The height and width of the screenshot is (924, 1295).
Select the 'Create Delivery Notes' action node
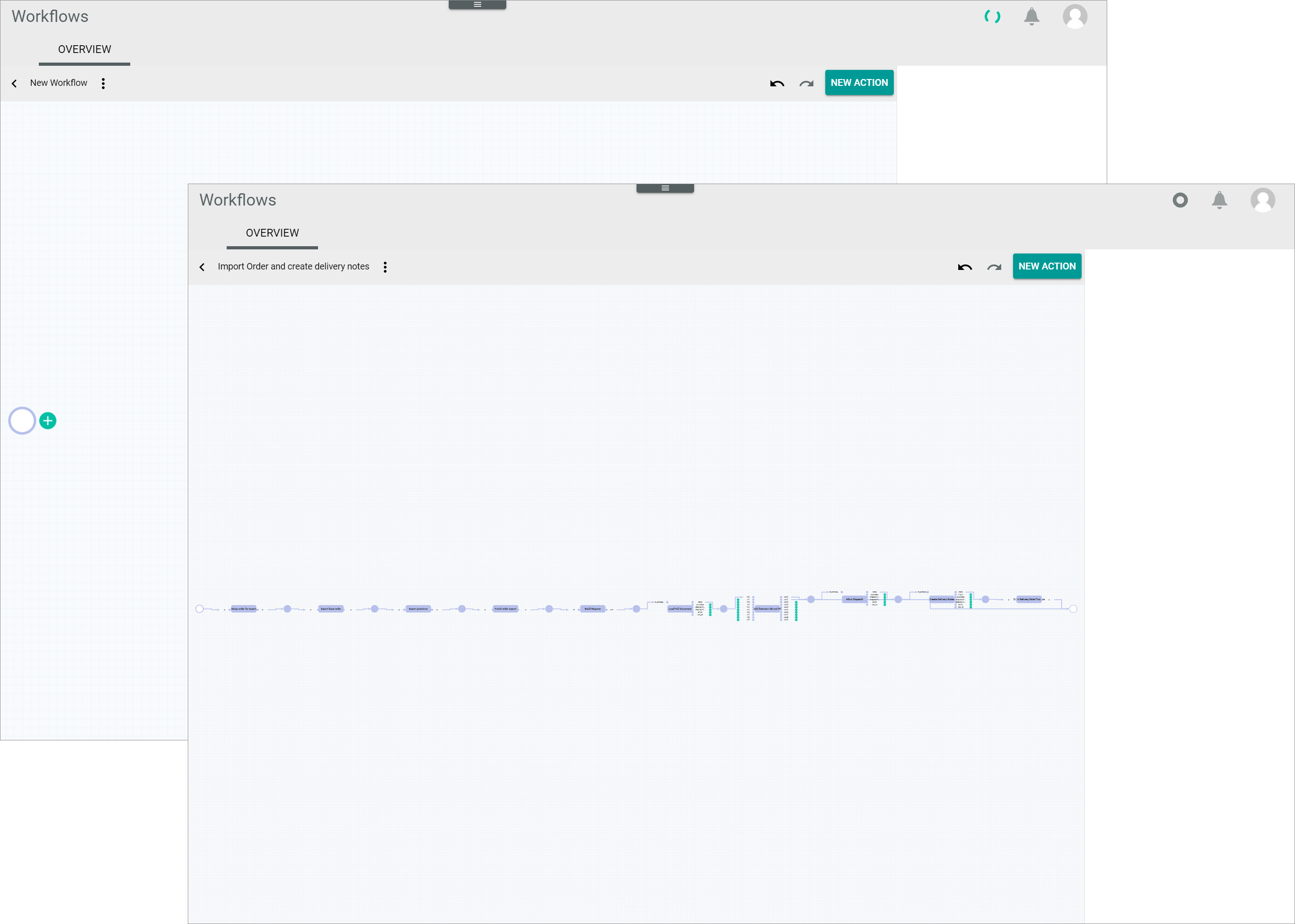pos(941,599)
